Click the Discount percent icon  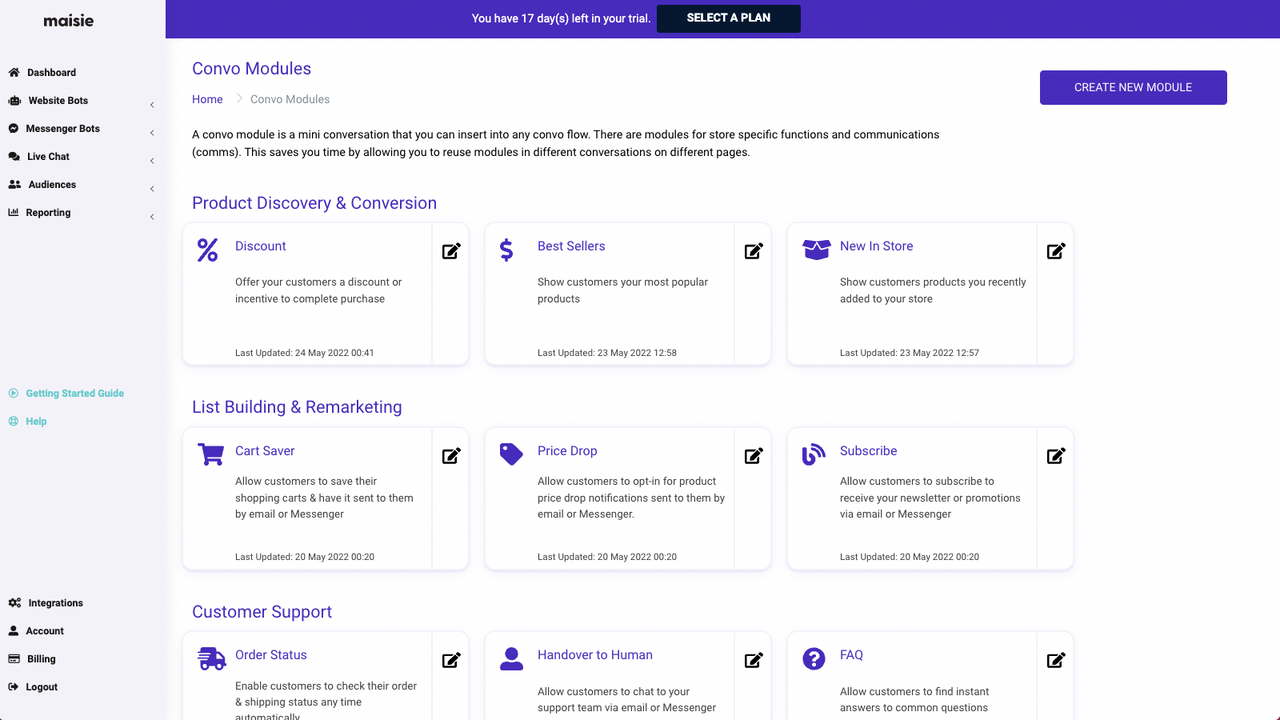207,250
